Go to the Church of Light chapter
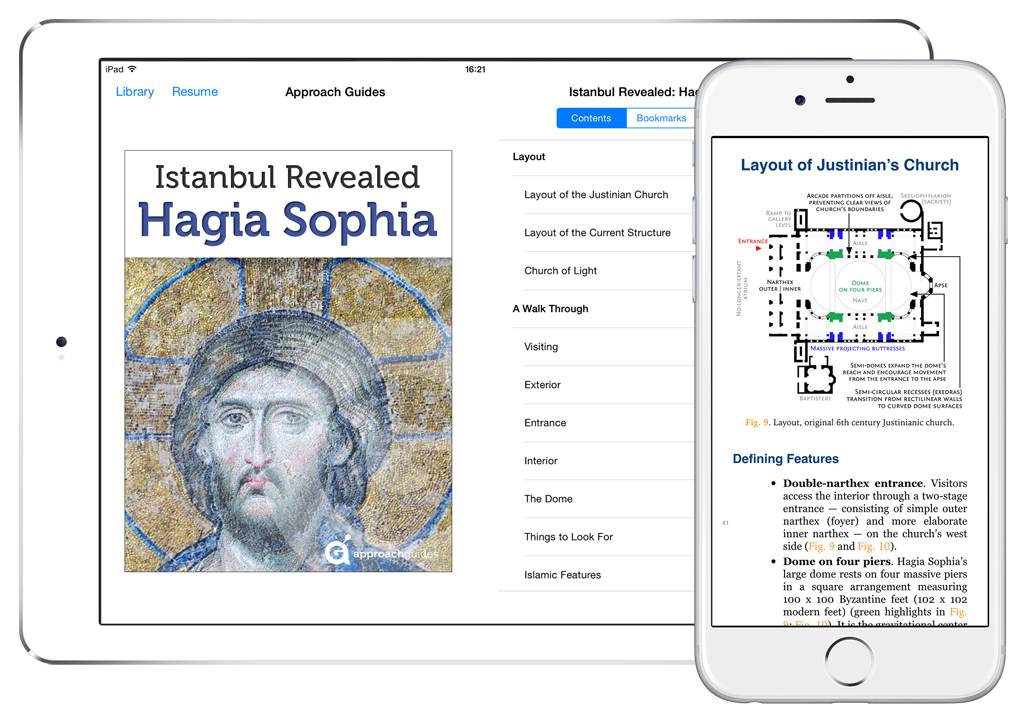The image size is (1030, 720). pyautogui.click(x=560, y=271)
